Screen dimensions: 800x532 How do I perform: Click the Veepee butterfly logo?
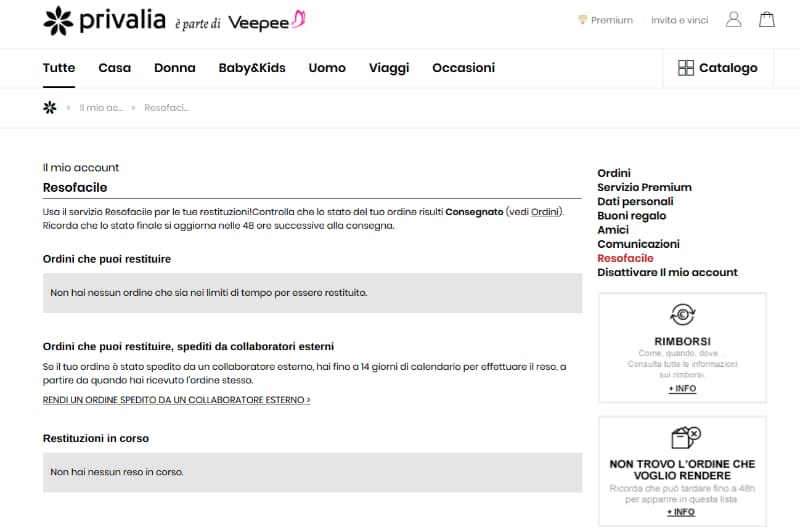point(297,20)
